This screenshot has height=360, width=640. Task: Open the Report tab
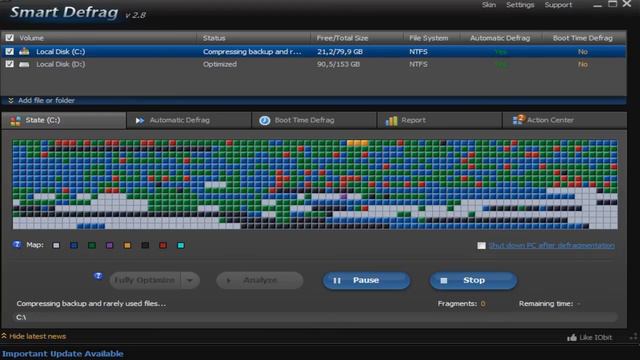[x=439, y=120]
